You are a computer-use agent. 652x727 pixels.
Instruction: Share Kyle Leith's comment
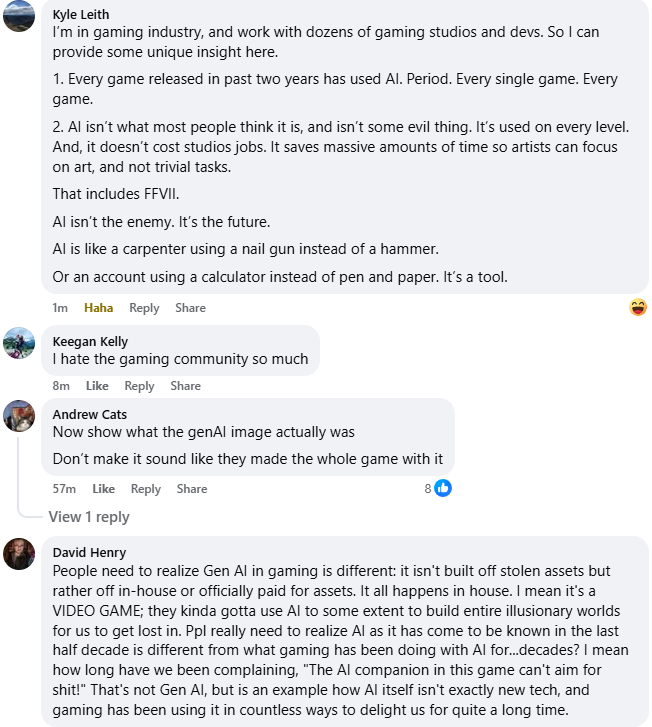191,308
